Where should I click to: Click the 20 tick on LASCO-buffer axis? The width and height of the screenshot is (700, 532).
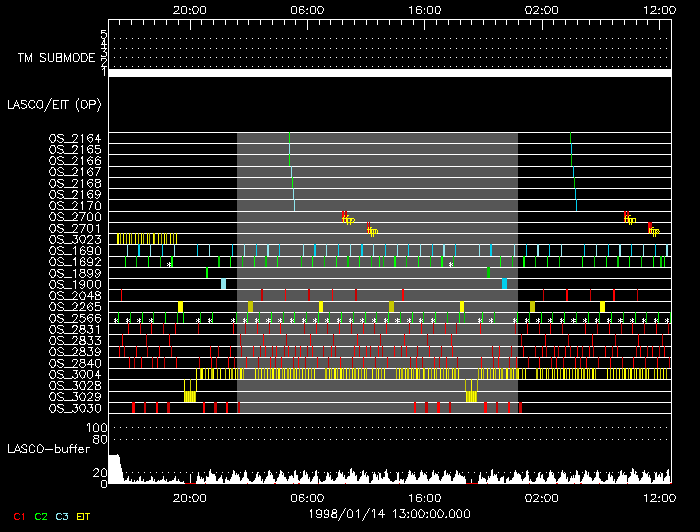pos(100,473)
